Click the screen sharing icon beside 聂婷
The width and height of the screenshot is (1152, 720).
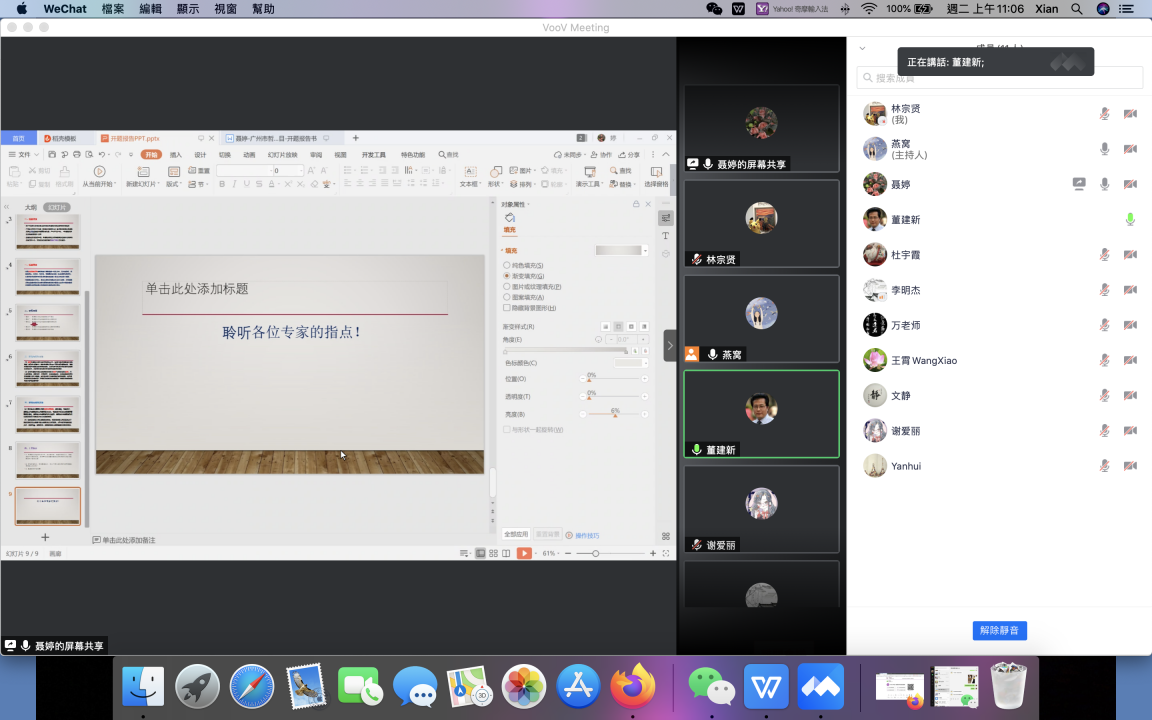(1079, 184)
